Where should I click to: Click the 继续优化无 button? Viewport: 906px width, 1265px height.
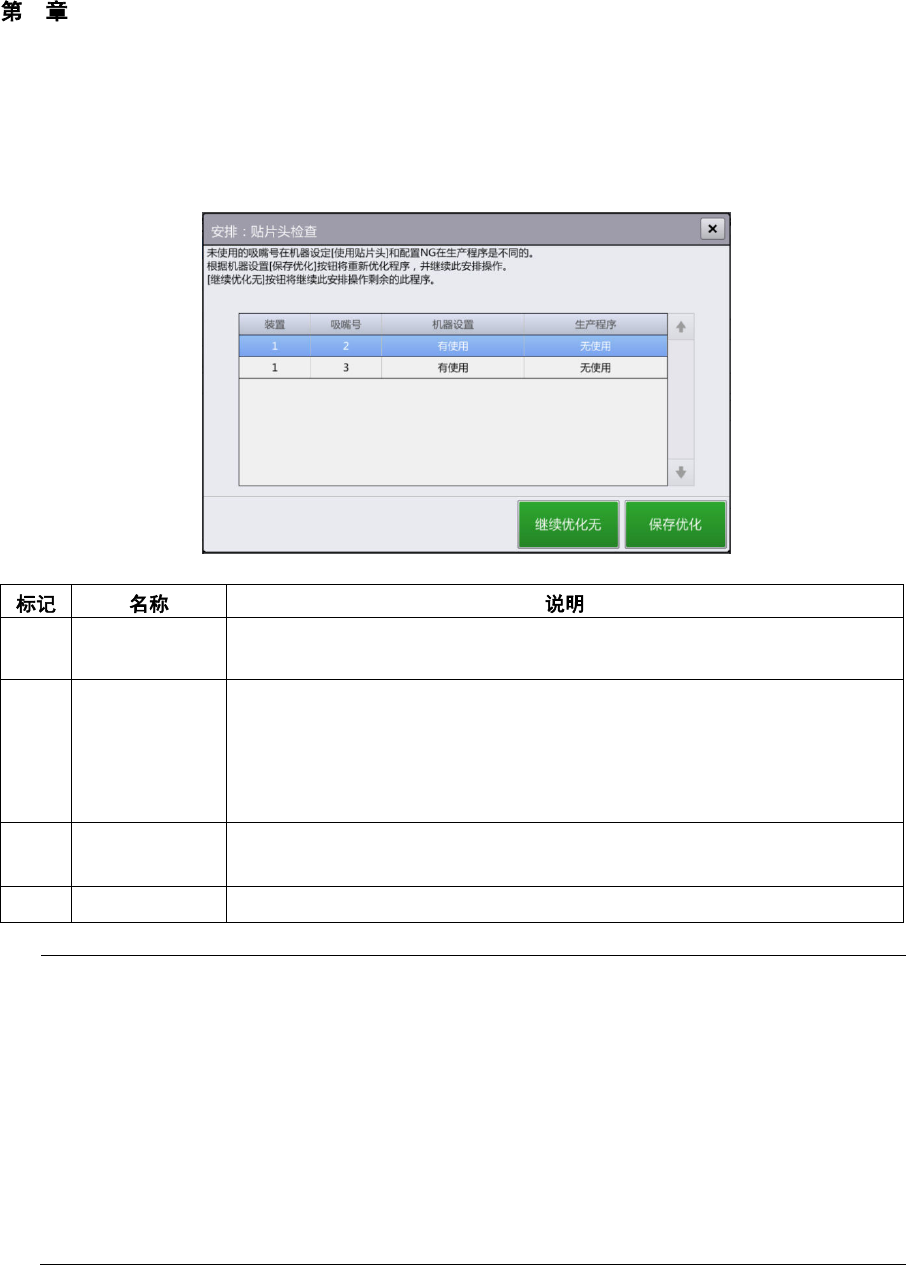click(568, 525)
